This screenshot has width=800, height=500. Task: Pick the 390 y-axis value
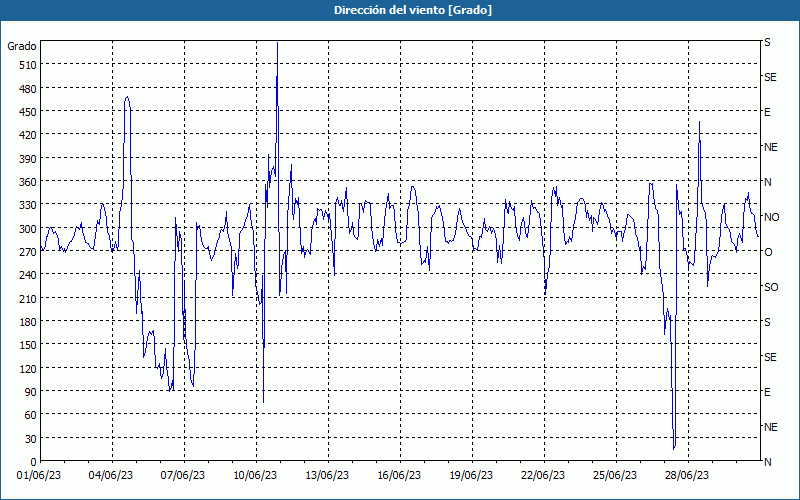click(28, 159)
